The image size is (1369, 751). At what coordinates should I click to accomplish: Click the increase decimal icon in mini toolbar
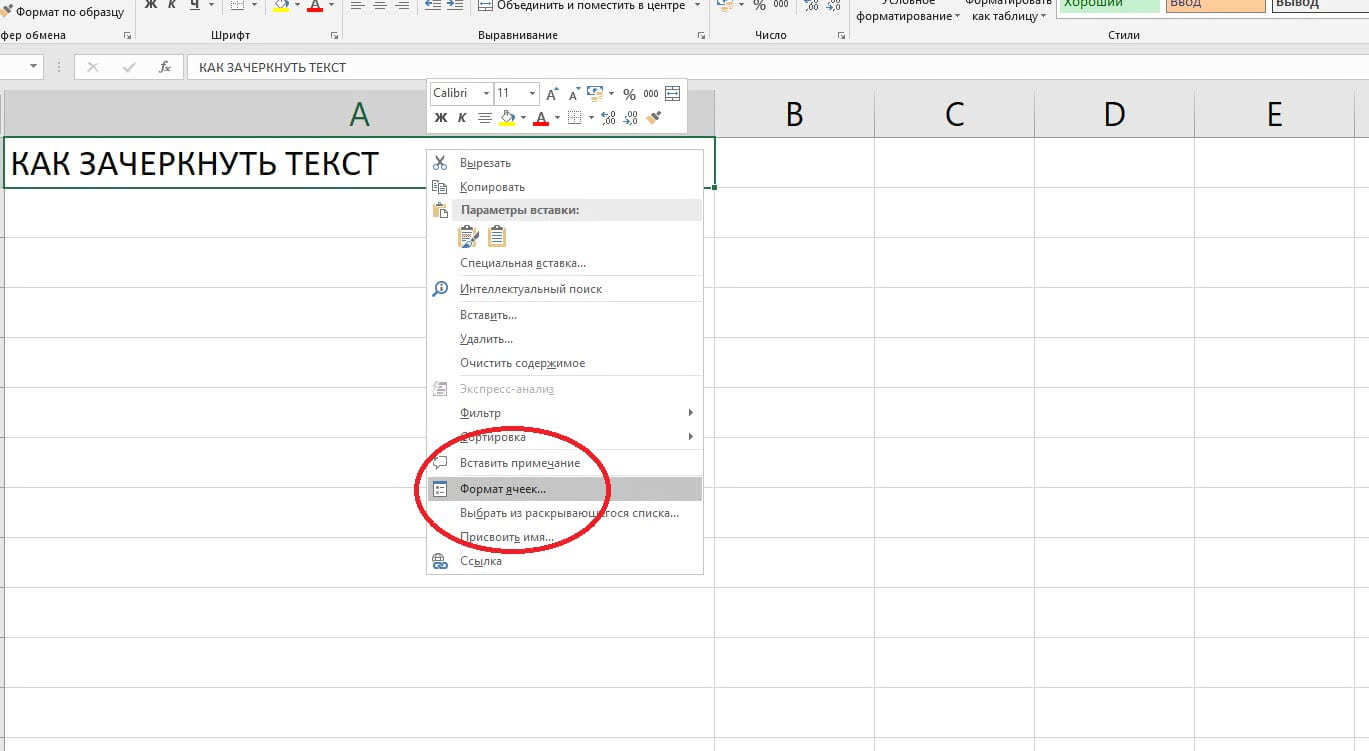click(x=610, y=118)
